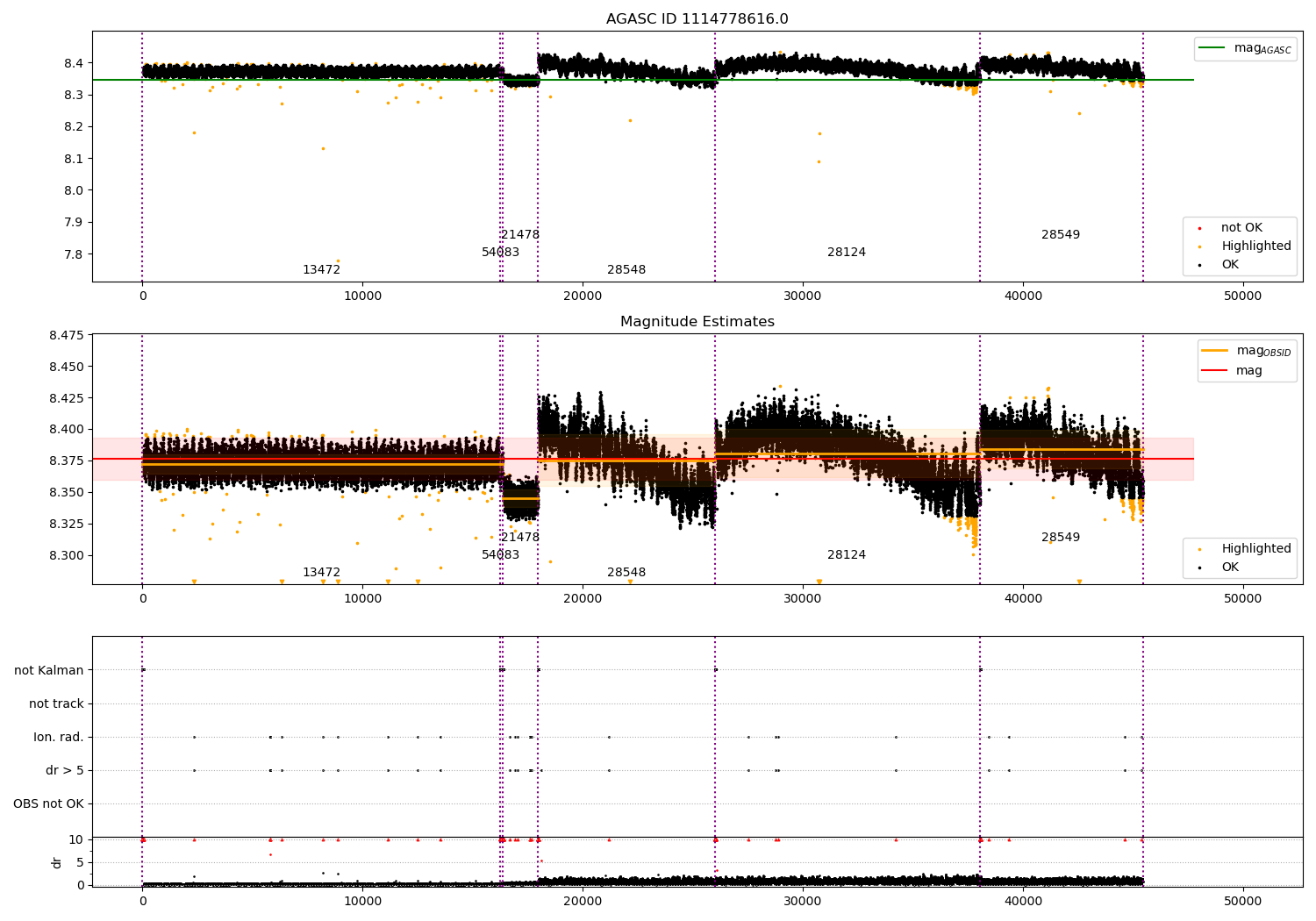Click obsid label 28548 in top plot
This screenshot has height=921, width=1316.
(x=626, y=270)
